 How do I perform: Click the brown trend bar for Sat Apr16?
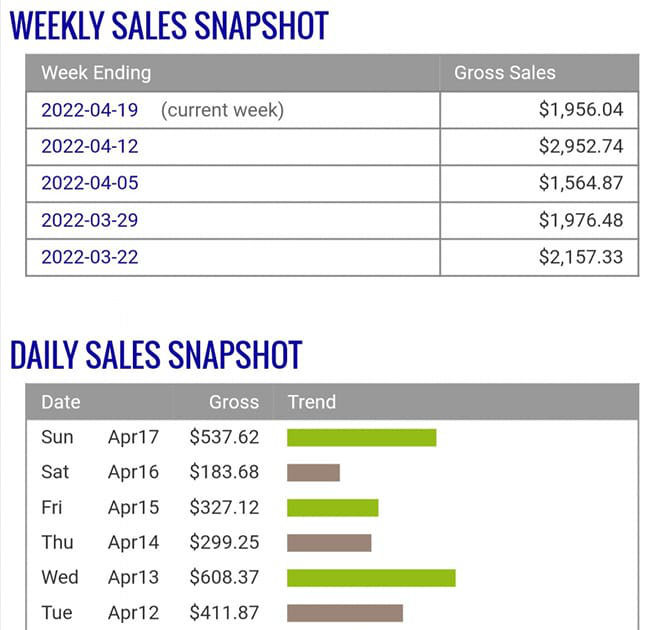click(x=313, y=473)
